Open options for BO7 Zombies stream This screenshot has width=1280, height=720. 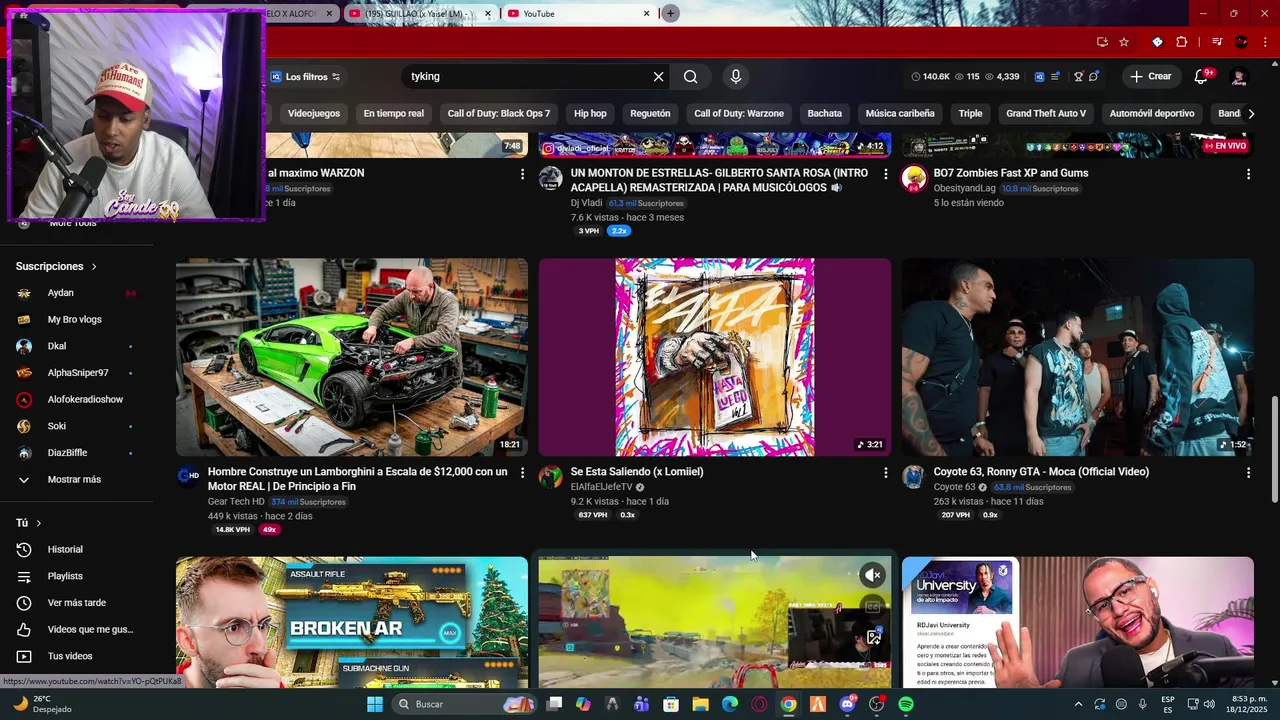(x=1248, y=174)
